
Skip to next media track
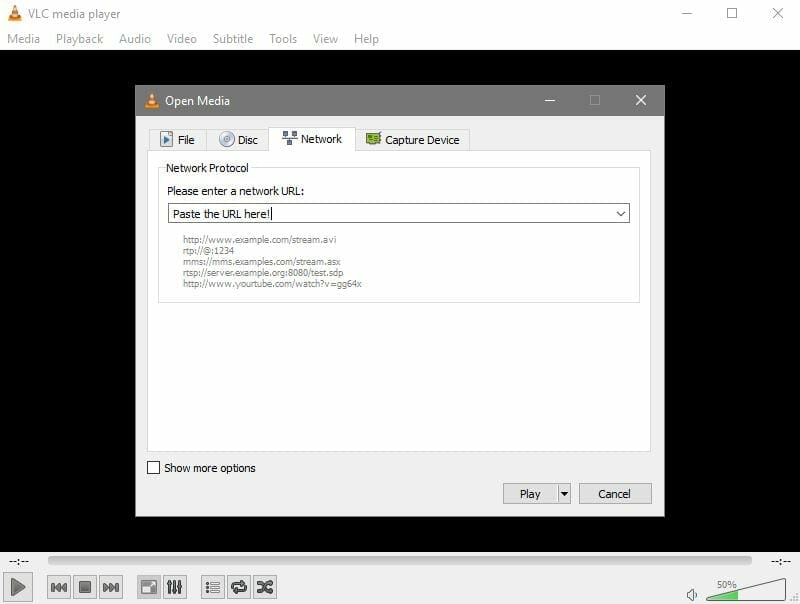(x=111, y=587)
